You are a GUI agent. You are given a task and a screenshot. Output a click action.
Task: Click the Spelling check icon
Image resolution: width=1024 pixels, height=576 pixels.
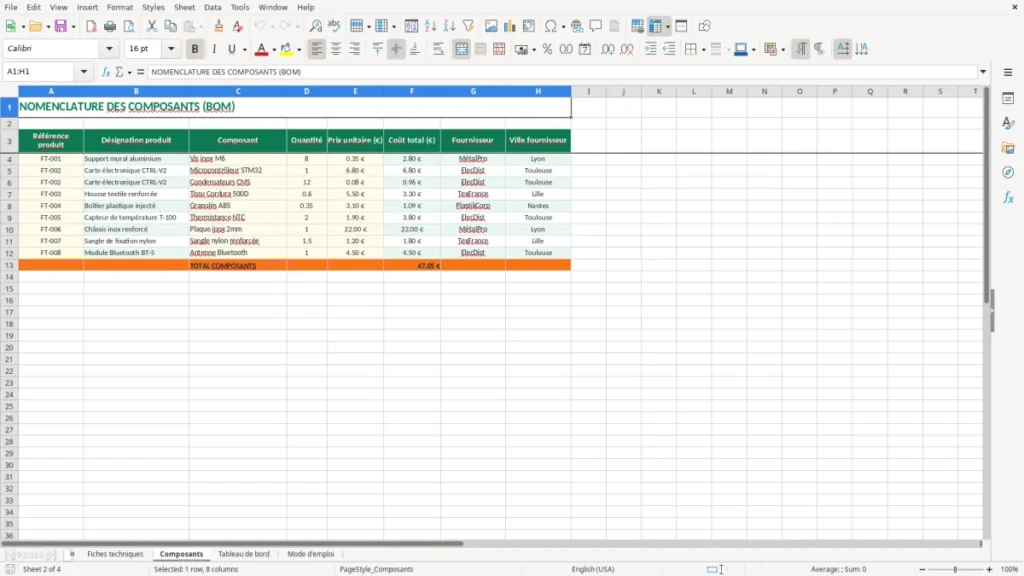334,26
